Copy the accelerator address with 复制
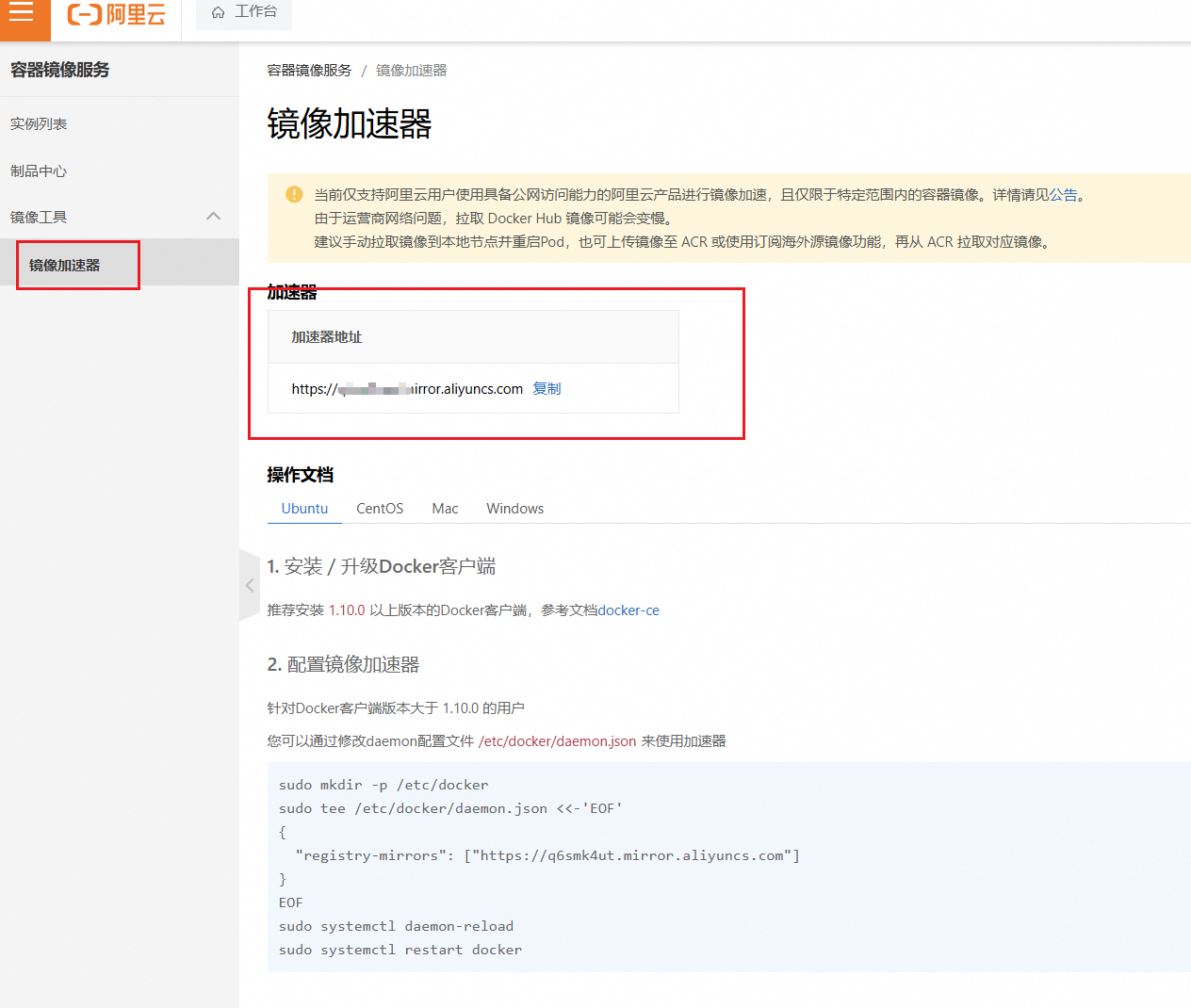 pos(547,388)
